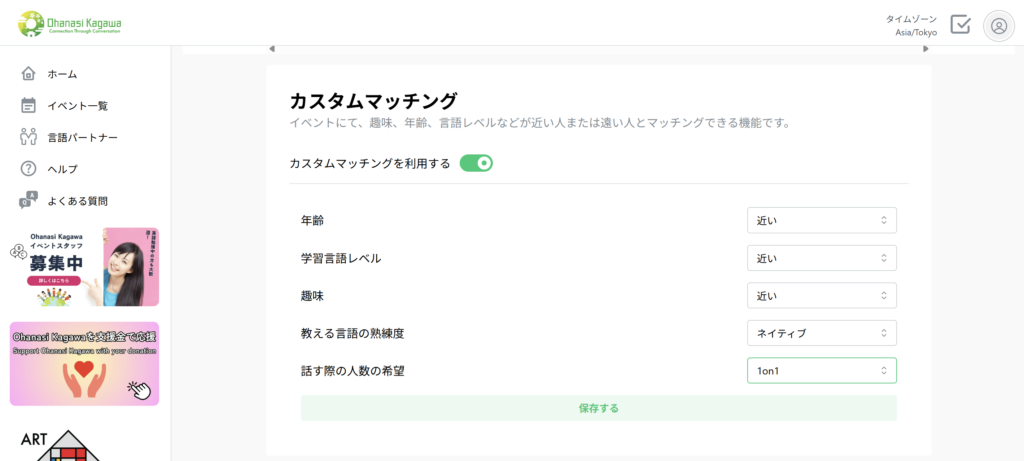Open the イベントスタッフ募集中 banner
The image size is (1024, 461).
[84, 266]
